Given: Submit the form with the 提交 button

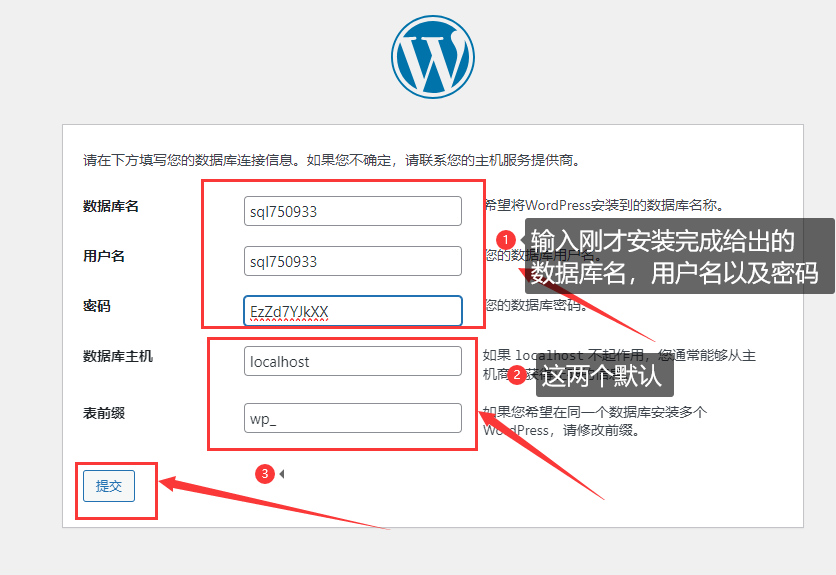Looking at the screenshot, I should (109, 486).
